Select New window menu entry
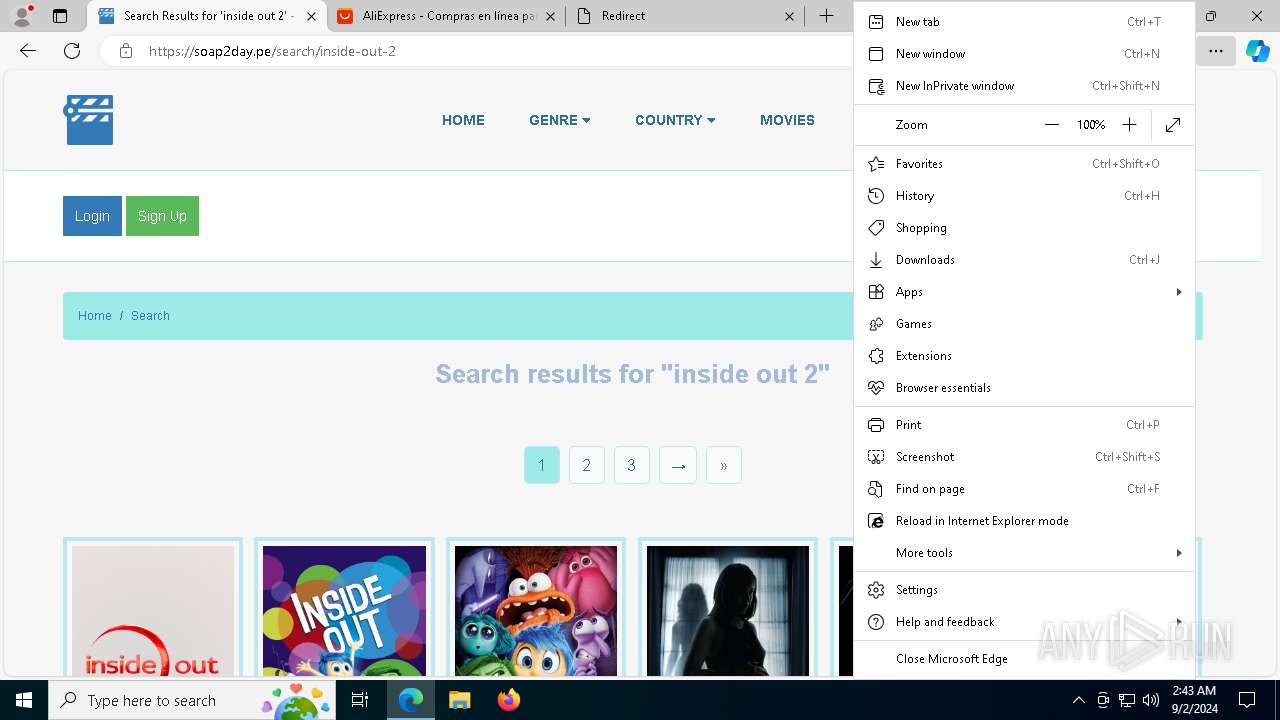The image size is (1280, 720). click(x=1024, y=54)
